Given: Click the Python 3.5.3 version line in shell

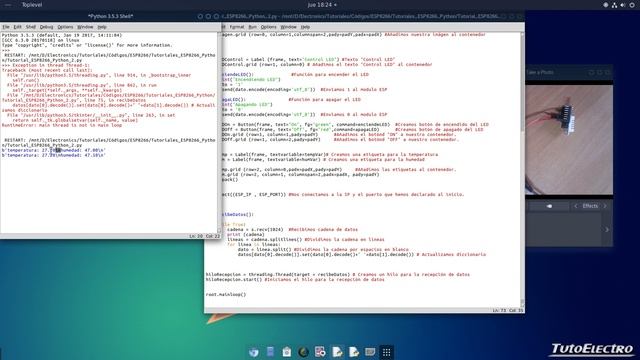Looking at the screenshot, I should (x=62, y=36).
